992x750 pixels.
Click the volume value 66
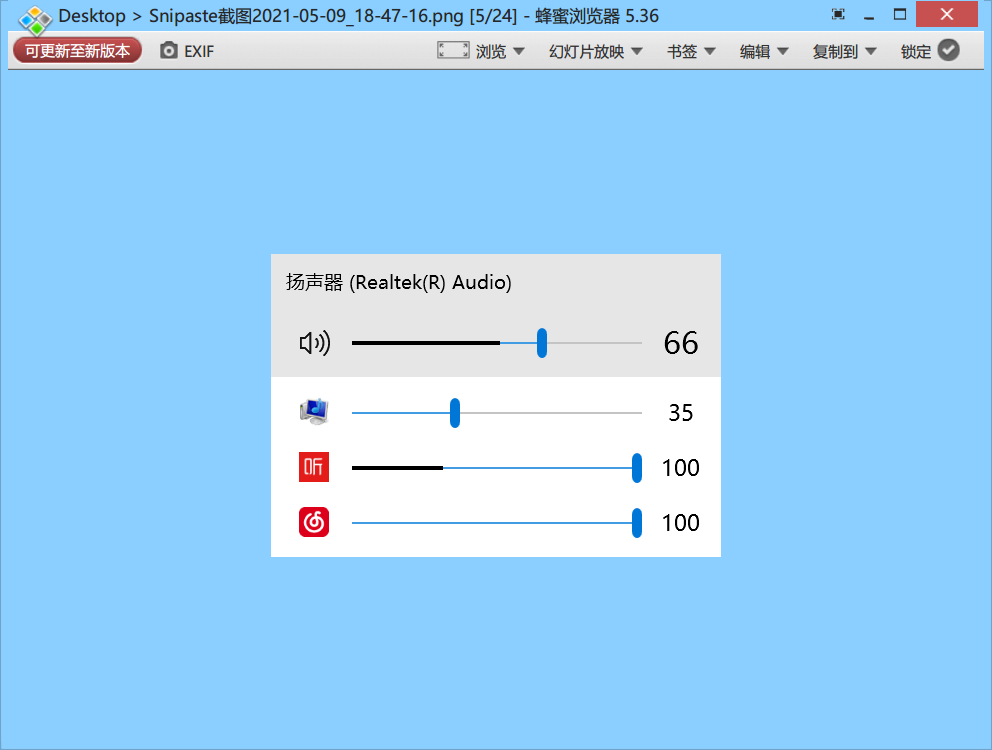tap(681, 343)
